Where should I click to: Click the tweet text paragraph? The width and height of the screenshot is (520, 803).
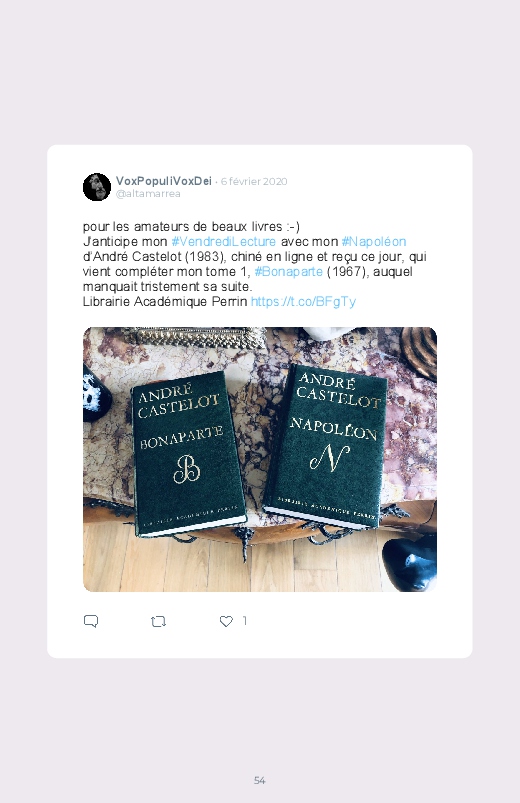[255, 264]
